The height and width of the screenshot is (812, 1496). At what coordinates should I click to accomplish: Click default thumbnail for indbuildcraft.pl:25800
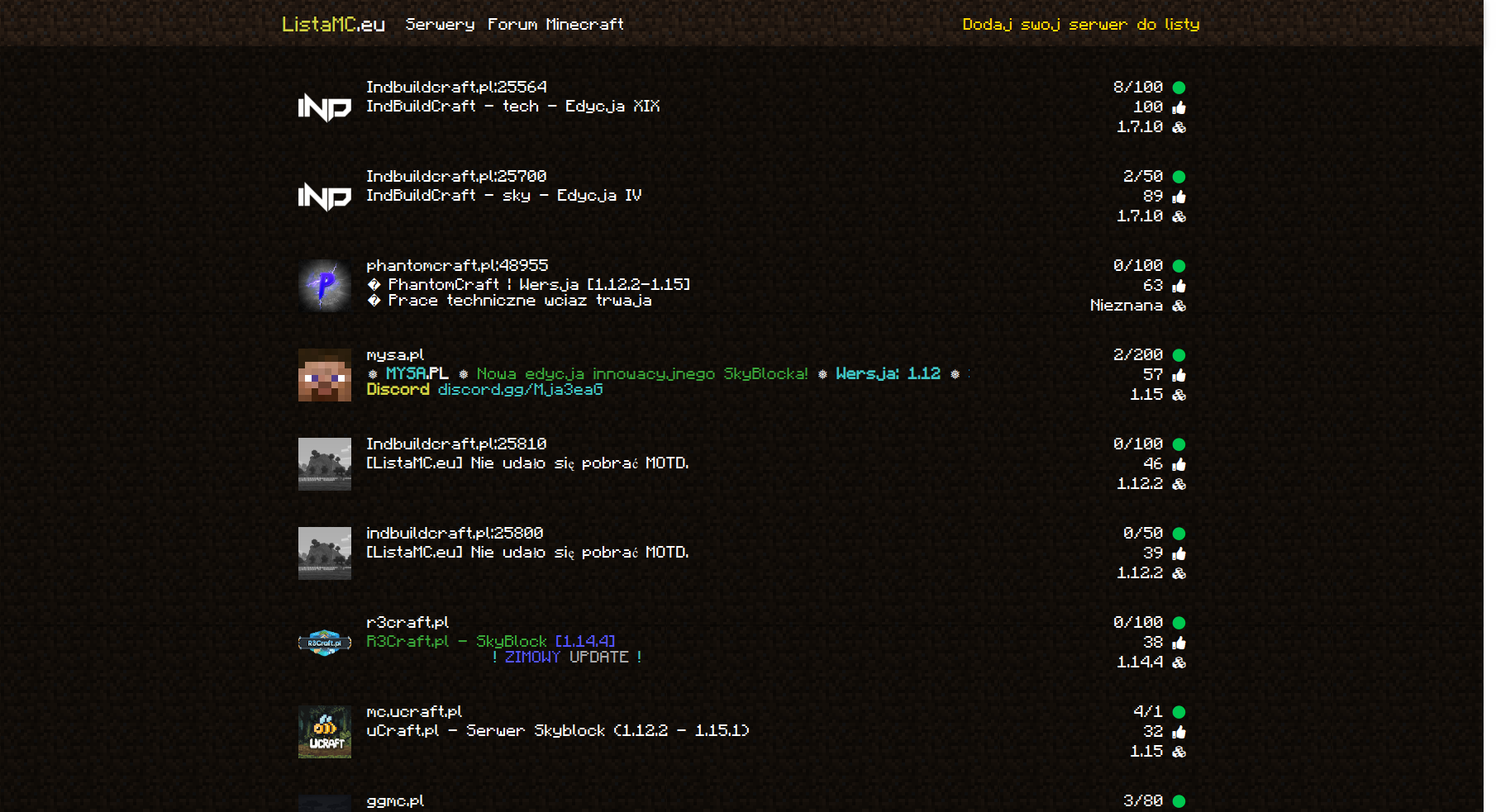[x=324, y=553]
